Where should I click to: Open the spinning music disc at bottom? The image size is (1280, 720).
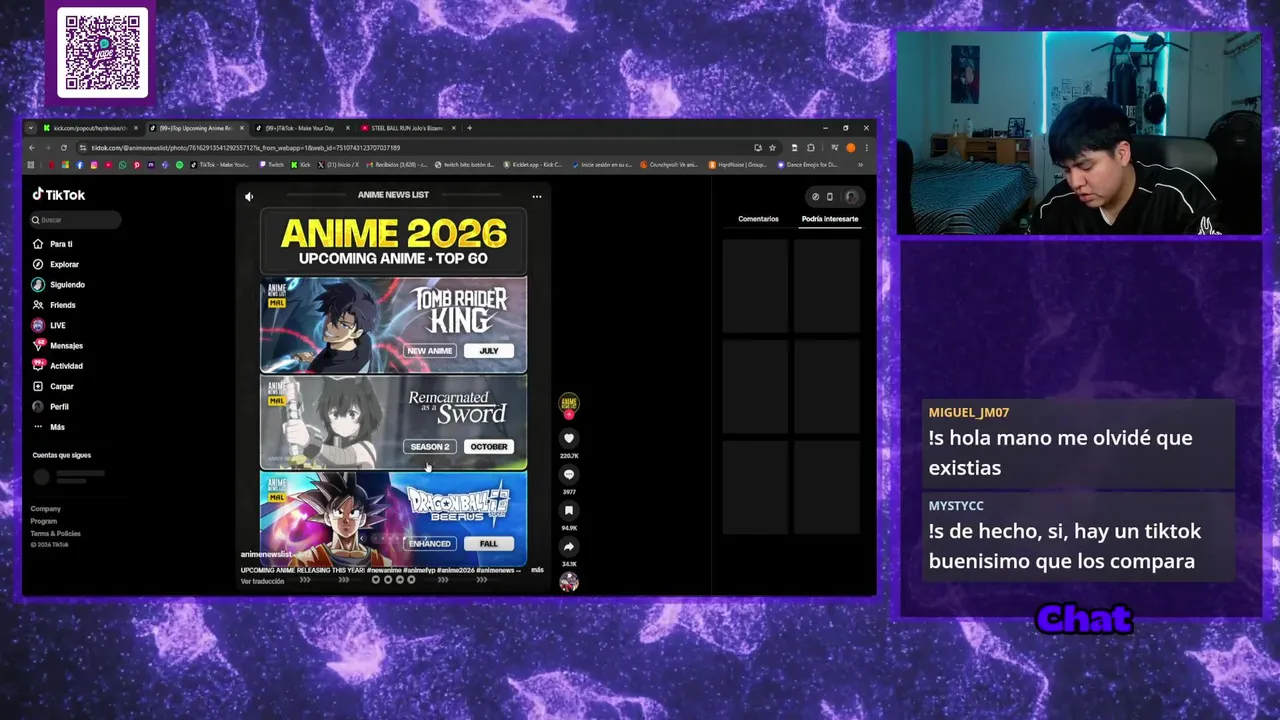click(569, 582)
